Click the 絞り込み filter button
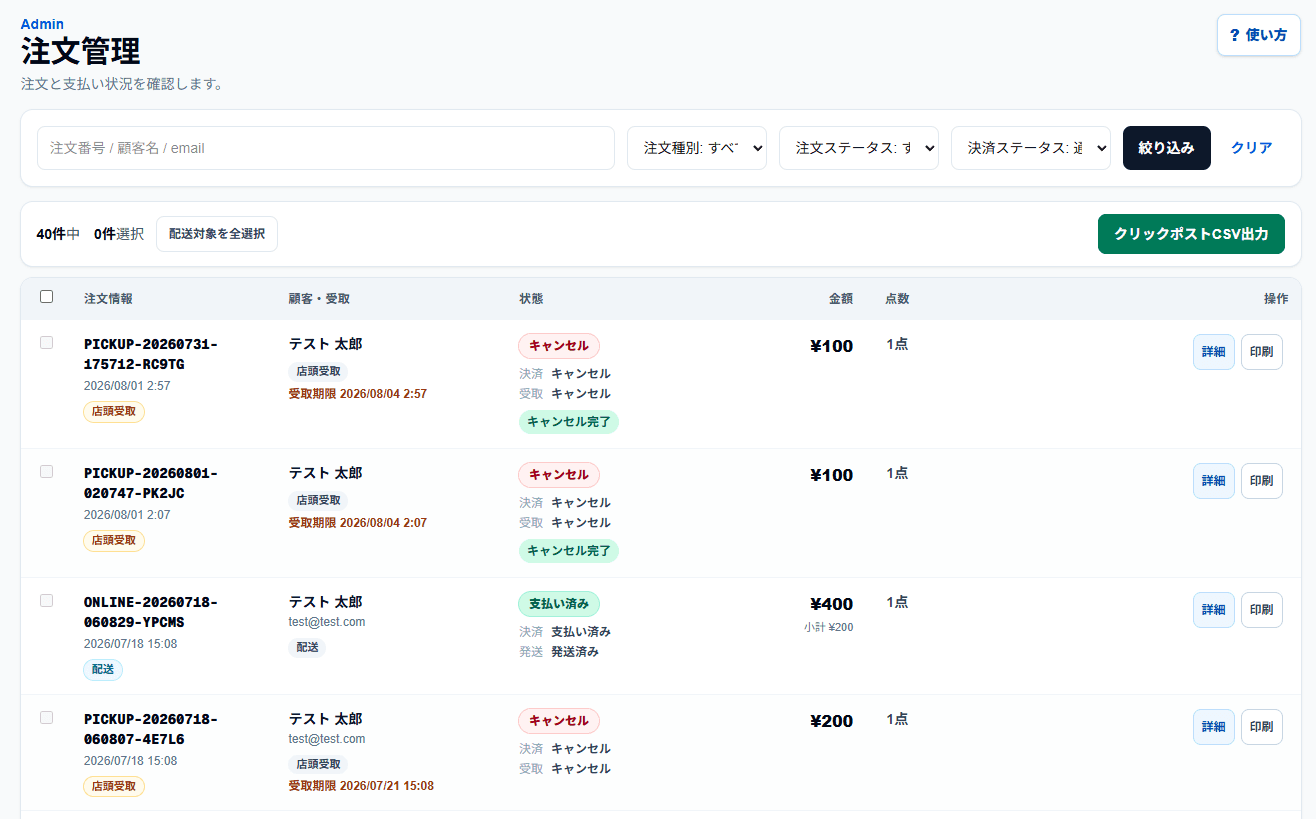This screenshot has width=1316, height=819. pos(1167,148)
